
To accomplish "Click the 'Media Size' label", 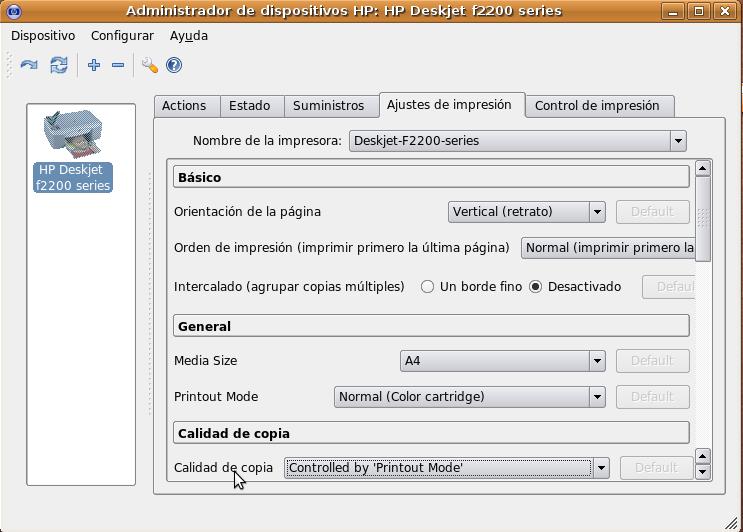I will pos(206,361).
